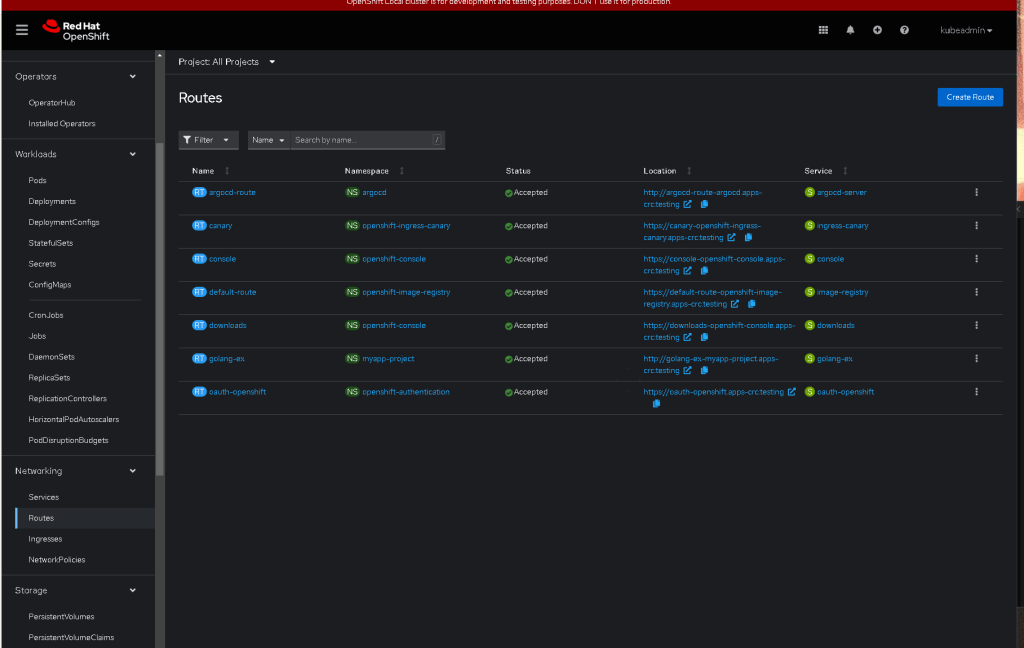Copy the oauth-openshift route location URL
The height and width of the screenshot is (648, 1024).
[x=656, y=404]
